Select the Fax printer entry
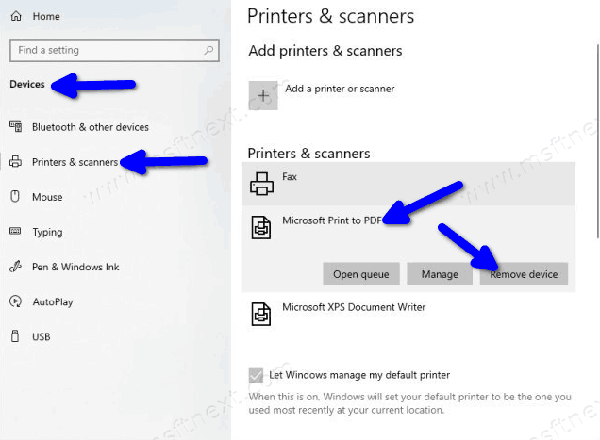This screenshot has width=600, height=440. 408,184
